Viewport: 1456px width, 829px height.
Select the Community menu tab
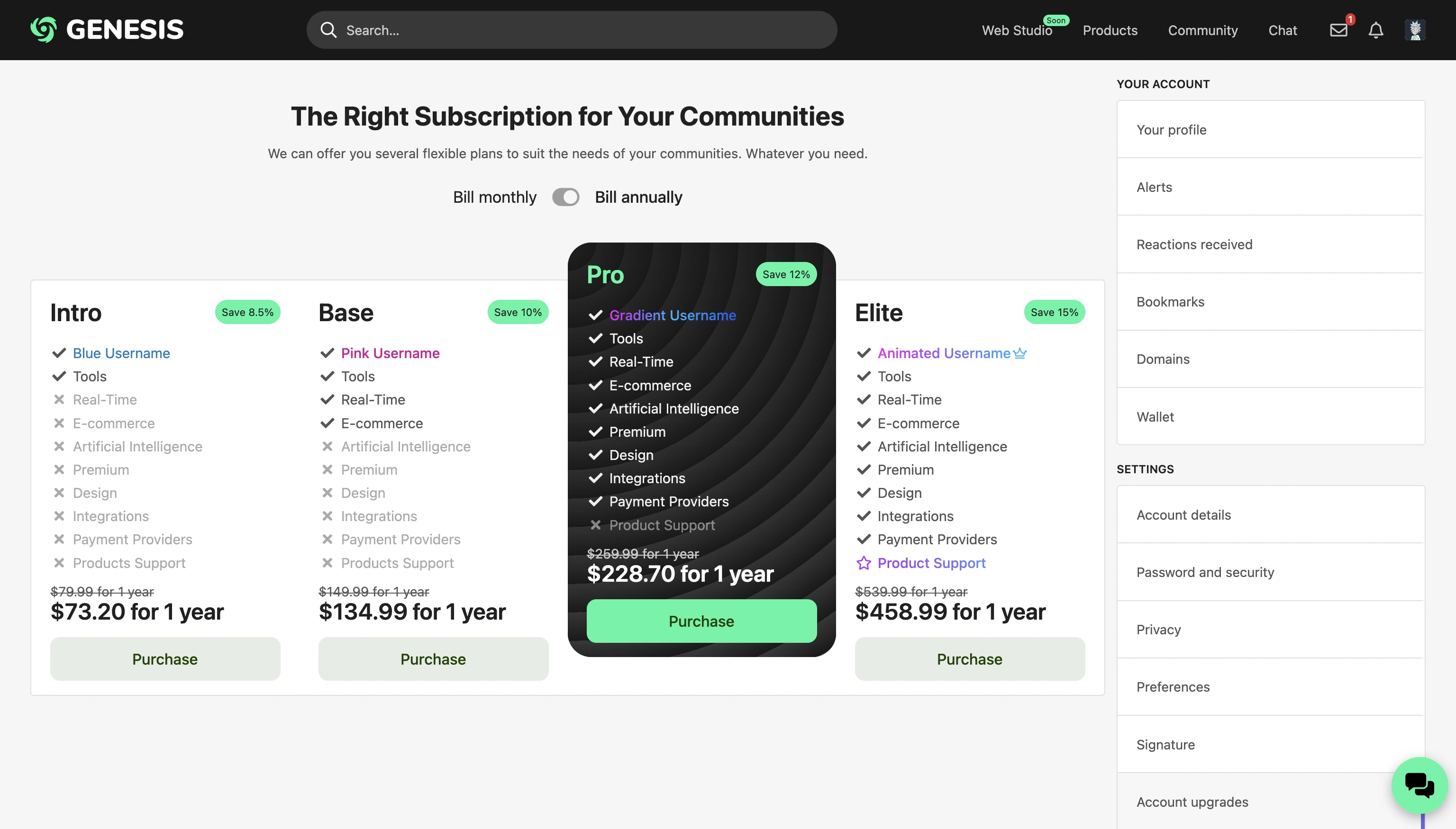point(1203,29)
